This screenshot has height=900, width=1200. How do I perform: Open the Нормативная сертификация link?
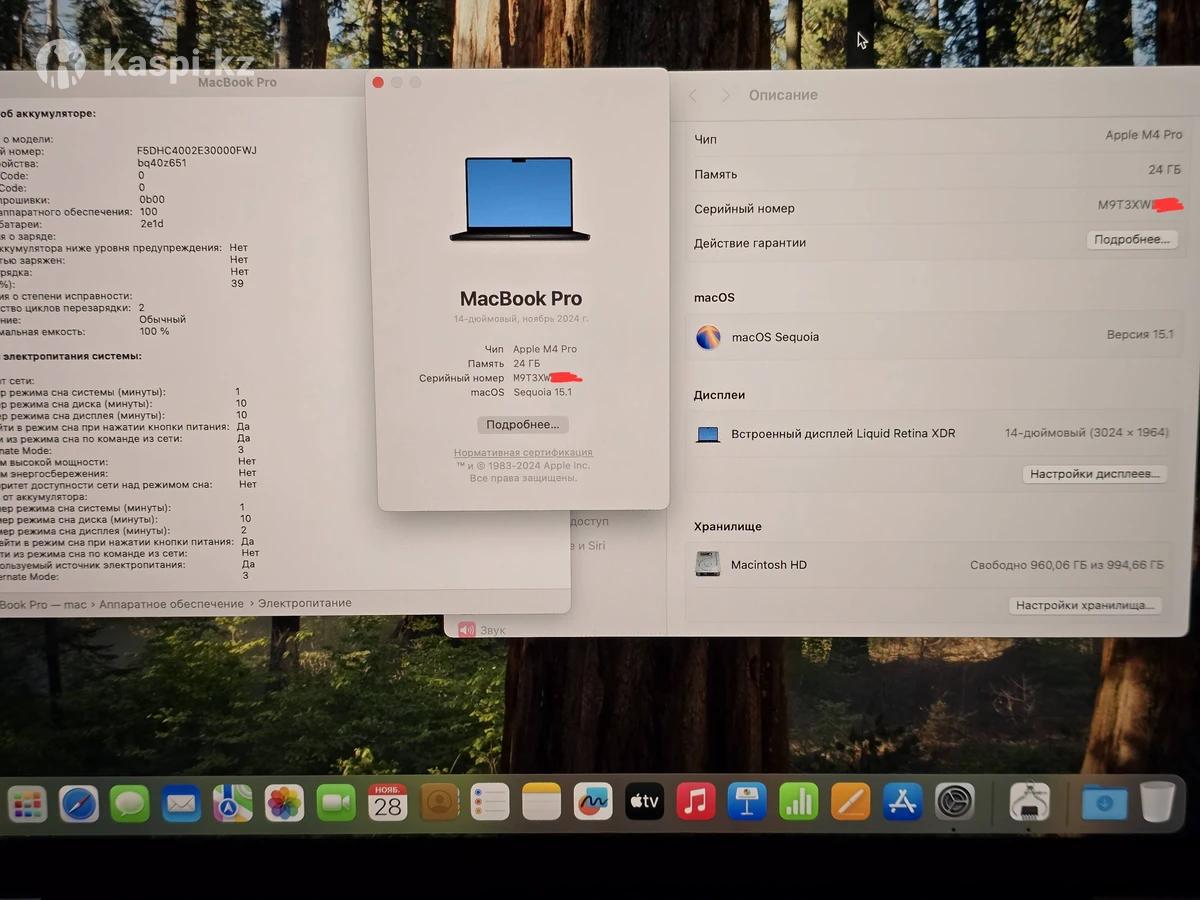click(523, 453)
